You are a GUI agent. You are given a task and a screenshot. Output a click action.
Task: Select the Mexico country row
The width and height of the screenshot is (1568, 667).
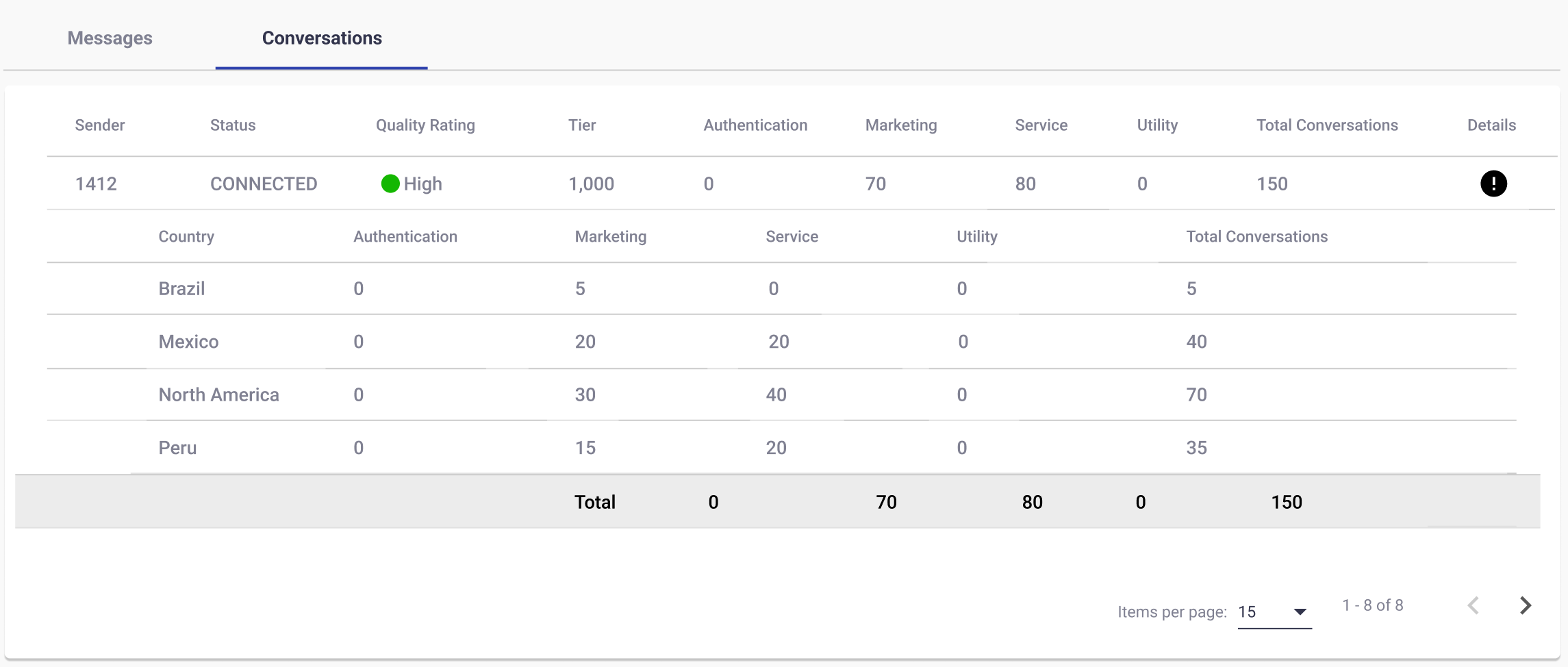tap(781, 342)
